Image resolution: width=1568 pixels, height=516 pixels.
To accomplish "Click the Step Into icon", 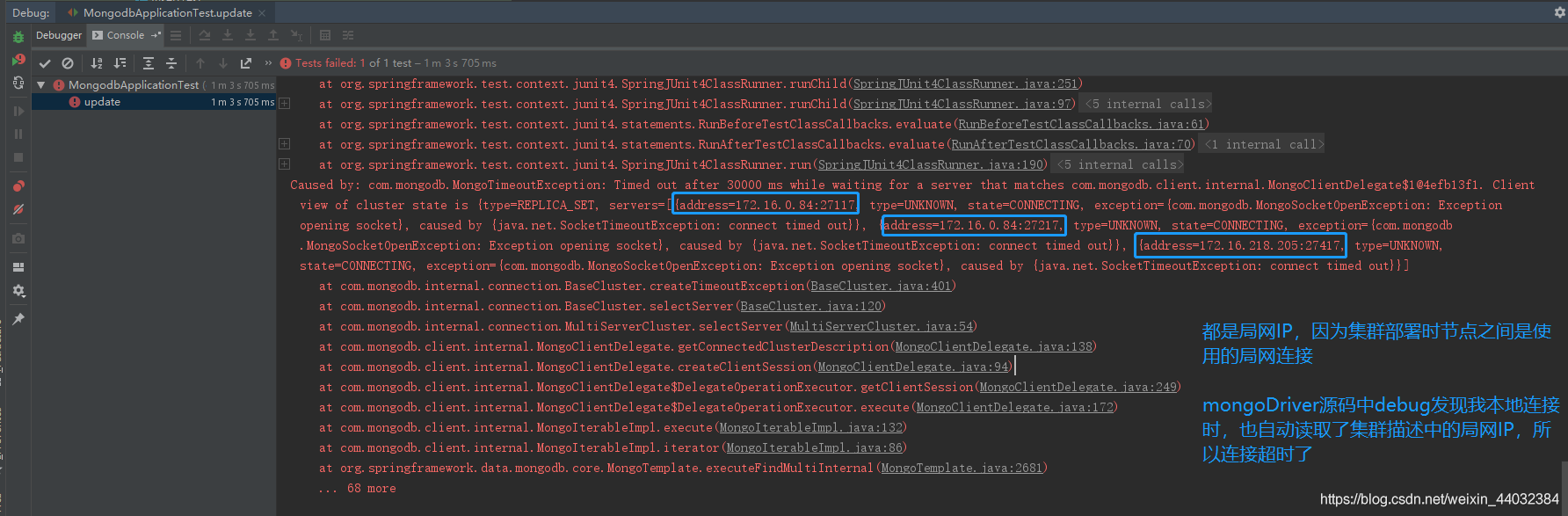I will (x=228, y=35).
